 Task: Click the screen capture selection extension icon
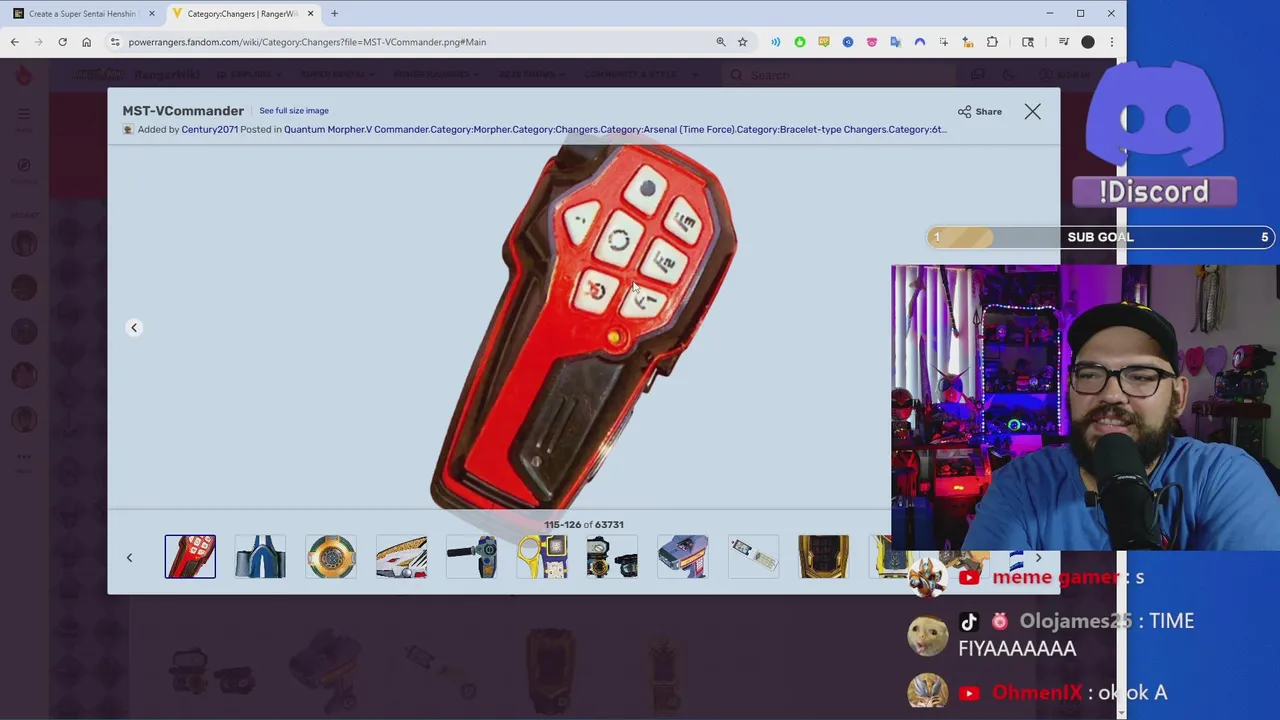[x=944, y=42]
